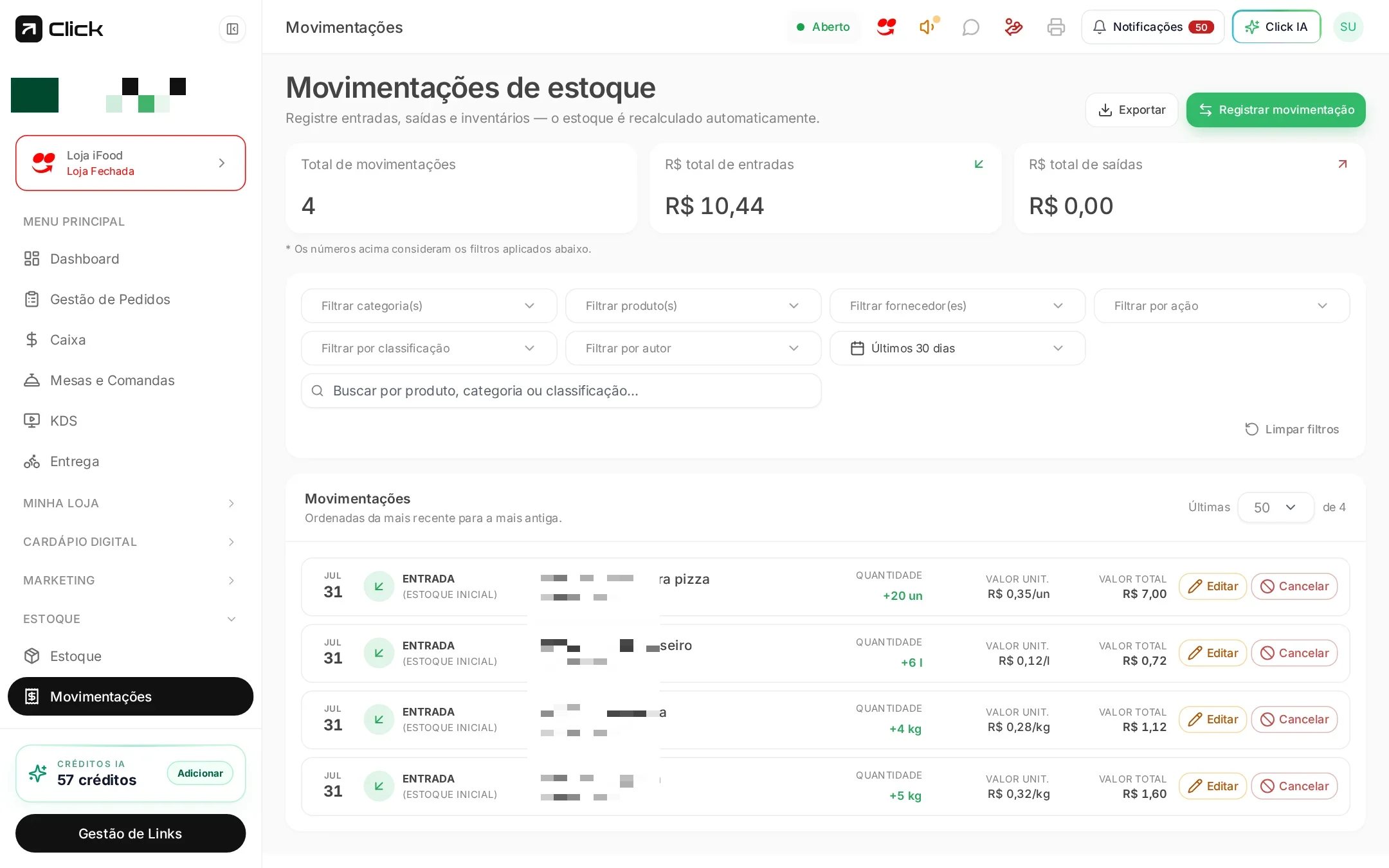Image resolution: width=1389 pixels, height=868 pixels.
Task: Open Notificações bell button
Action: tap(1152, 27)
